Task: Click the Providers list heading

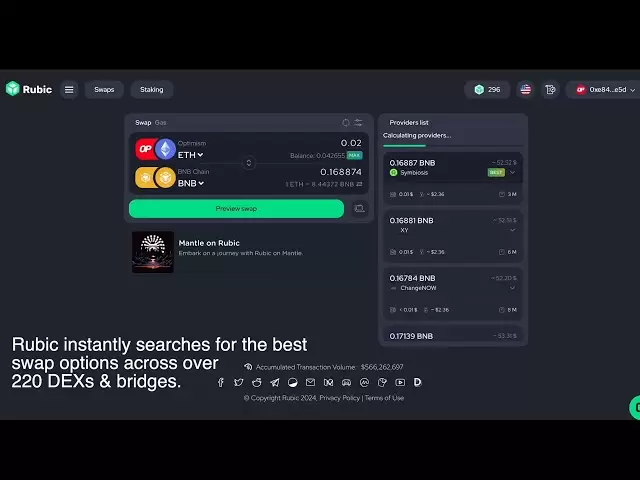Action: click(x=409, y=122)
